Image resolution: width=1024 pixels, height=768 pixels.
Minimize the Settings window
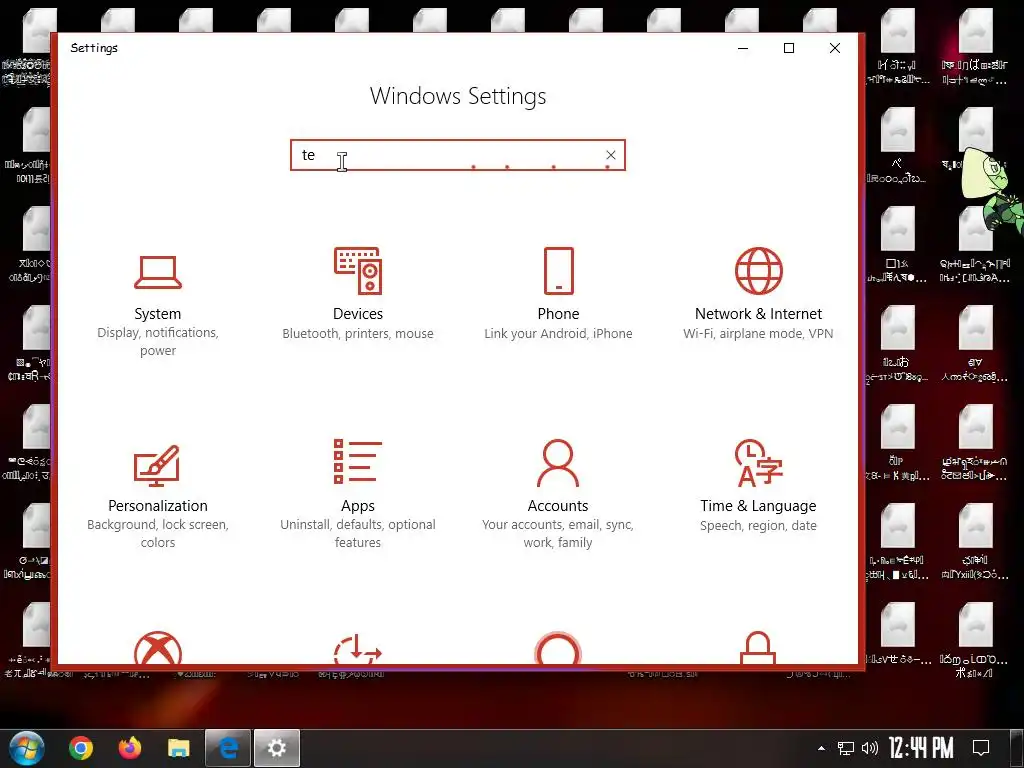tap(743, 48)
